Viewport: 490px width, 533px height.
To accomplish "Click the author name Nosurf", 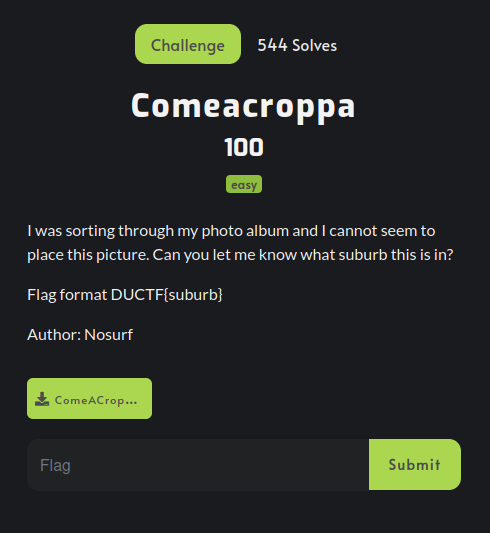I will [x=108, y=334].
